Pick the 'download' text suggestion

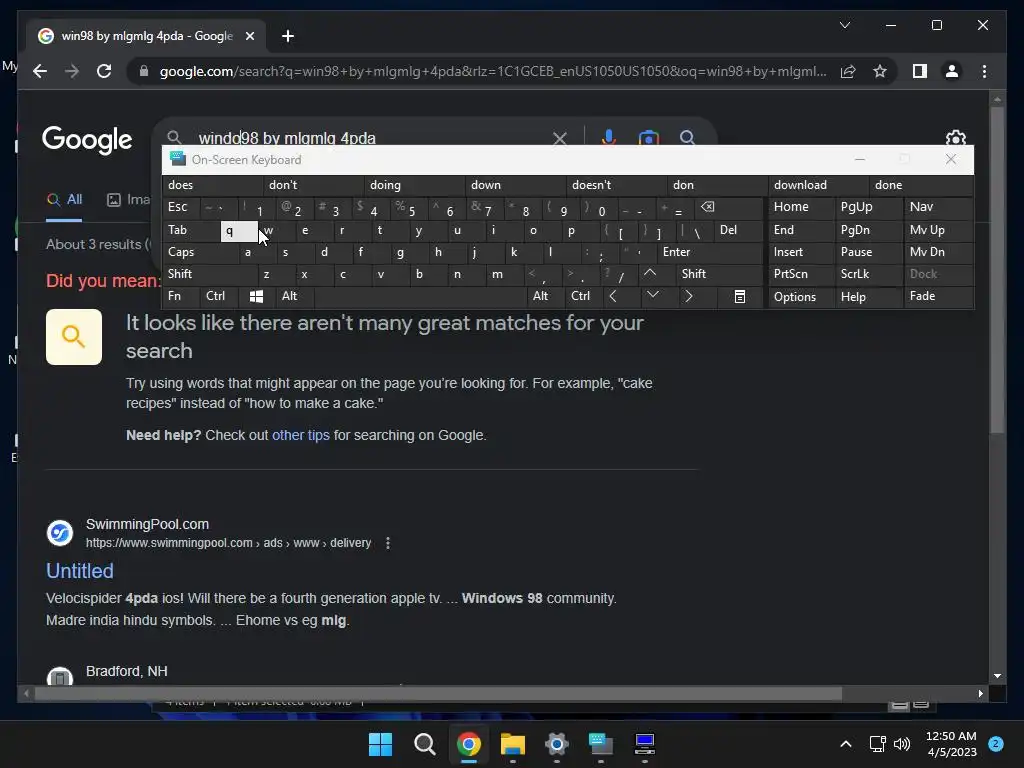[818, 185]
